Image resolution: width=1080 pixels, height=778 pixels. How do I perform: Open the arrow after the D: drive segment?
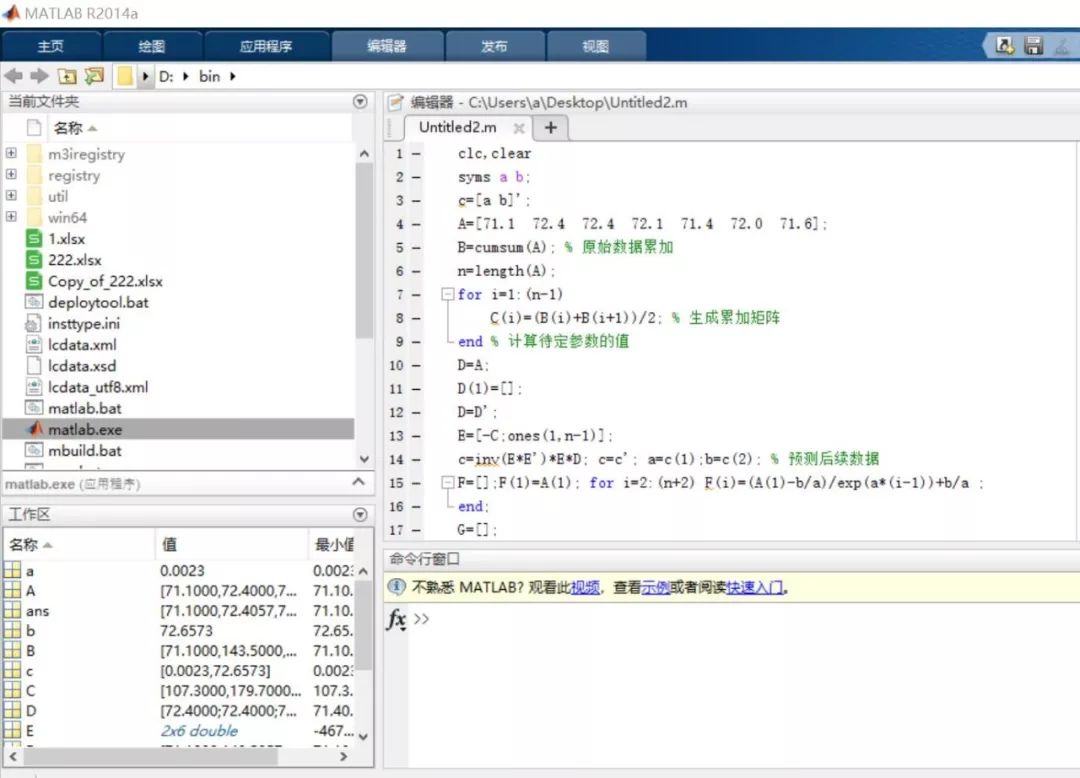coord(186,76)
